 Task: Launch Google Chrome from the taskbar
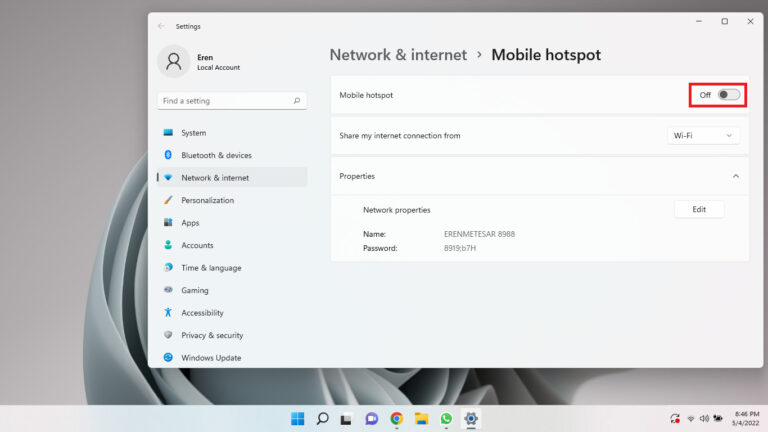(397, 419)
